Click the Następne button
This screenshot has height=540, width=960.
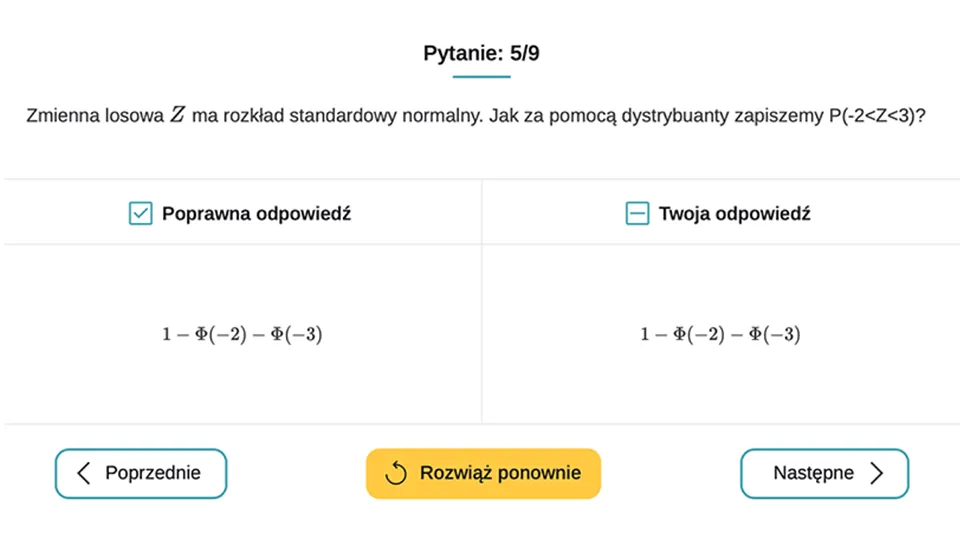(x=824, y=473)
